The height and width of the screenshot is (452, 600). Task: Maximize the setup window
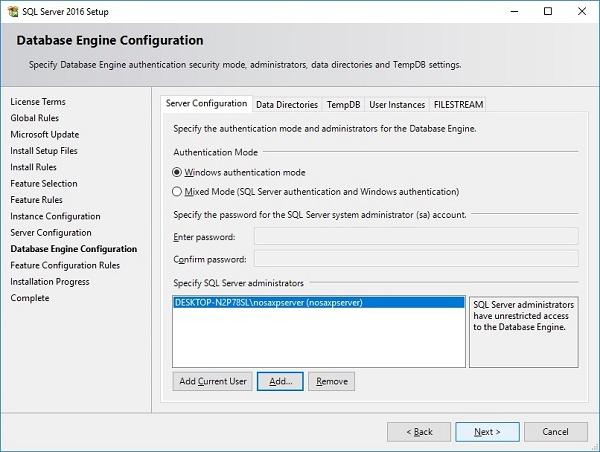(547, 11)
